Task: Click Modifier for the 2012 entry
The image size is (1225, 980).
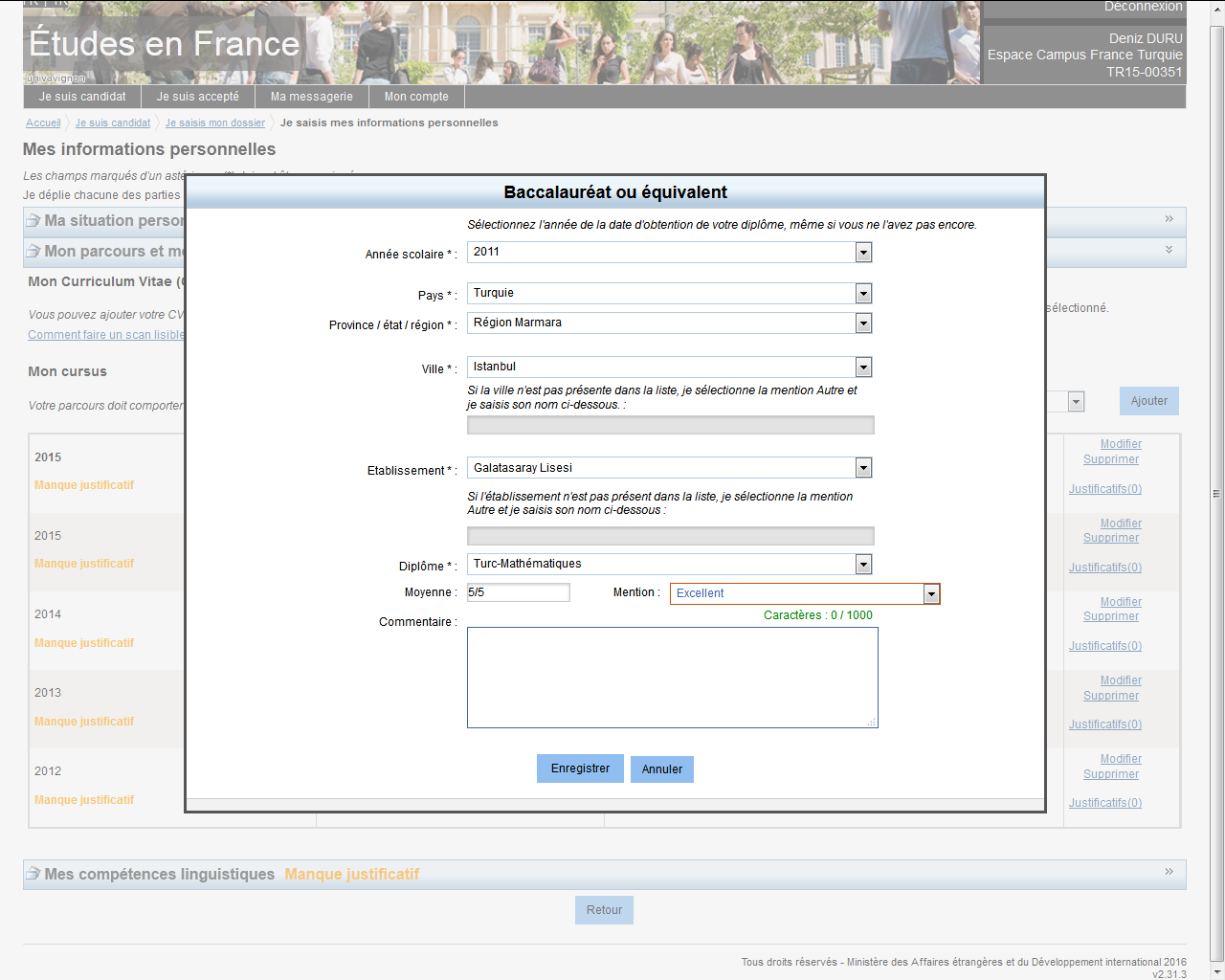Action: [x=1121, y=759]
